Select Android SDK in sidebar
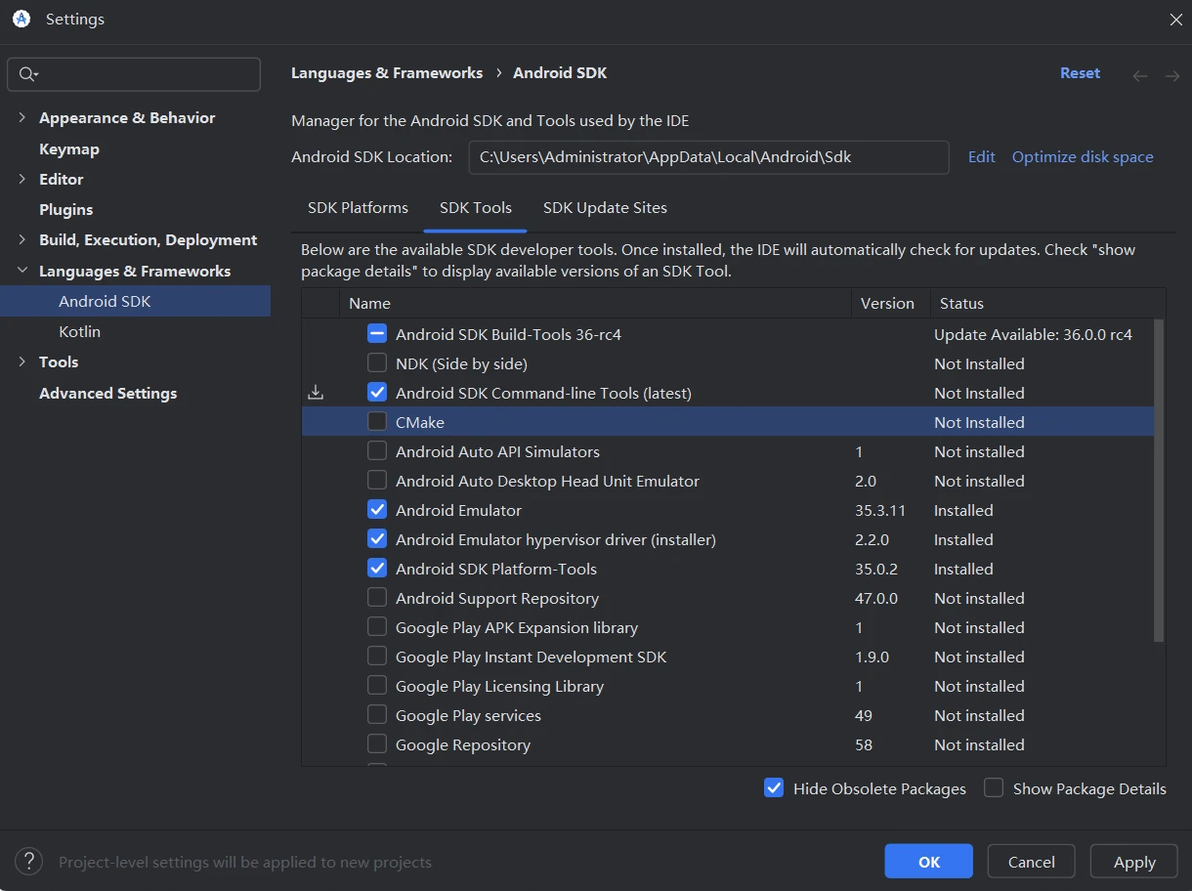The width and height of the screenshot is (1192, 891). point(135,301)
